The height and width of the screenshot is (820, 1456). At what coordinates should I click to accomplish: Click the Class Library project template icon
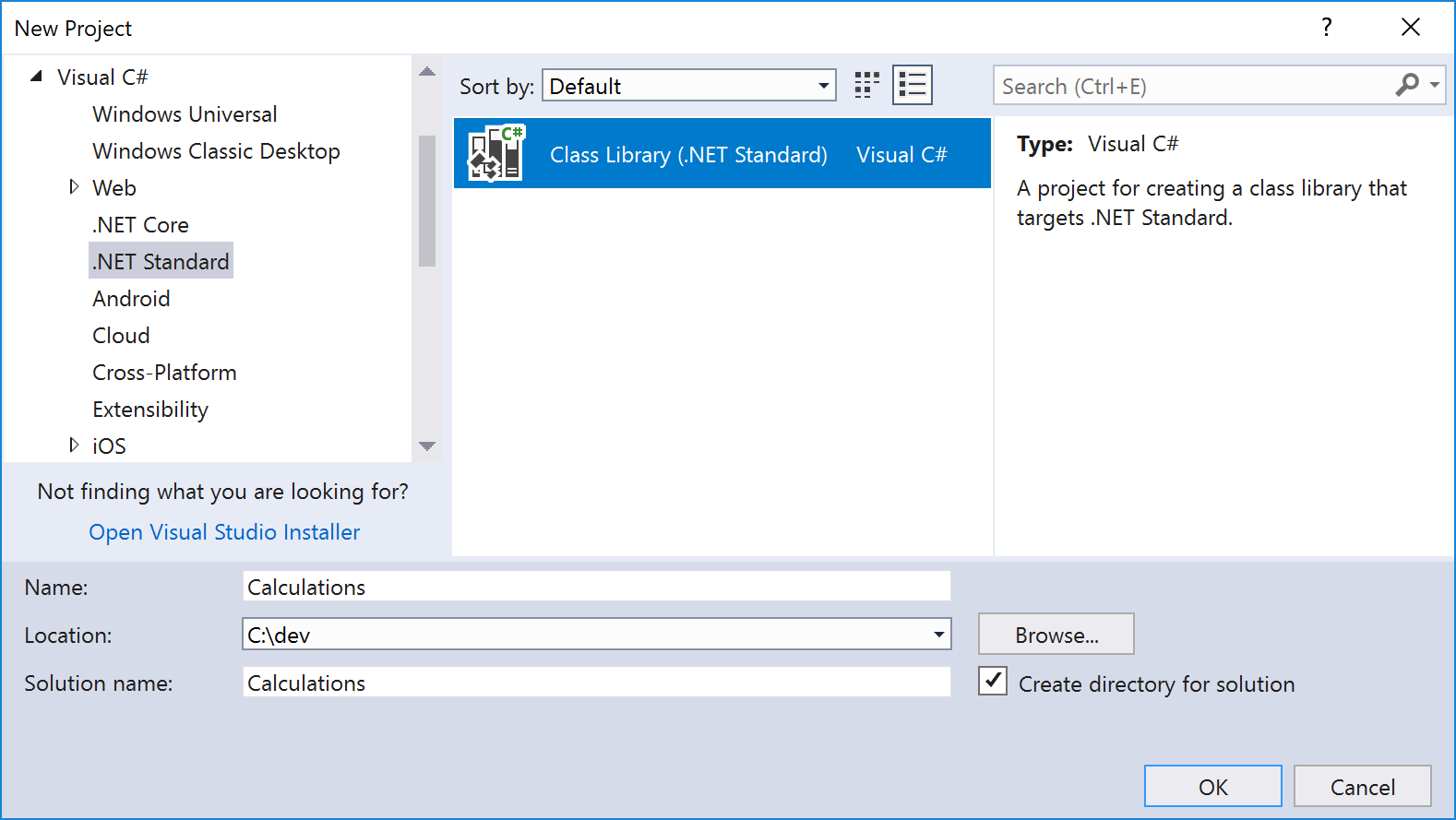tap(495, 153)
